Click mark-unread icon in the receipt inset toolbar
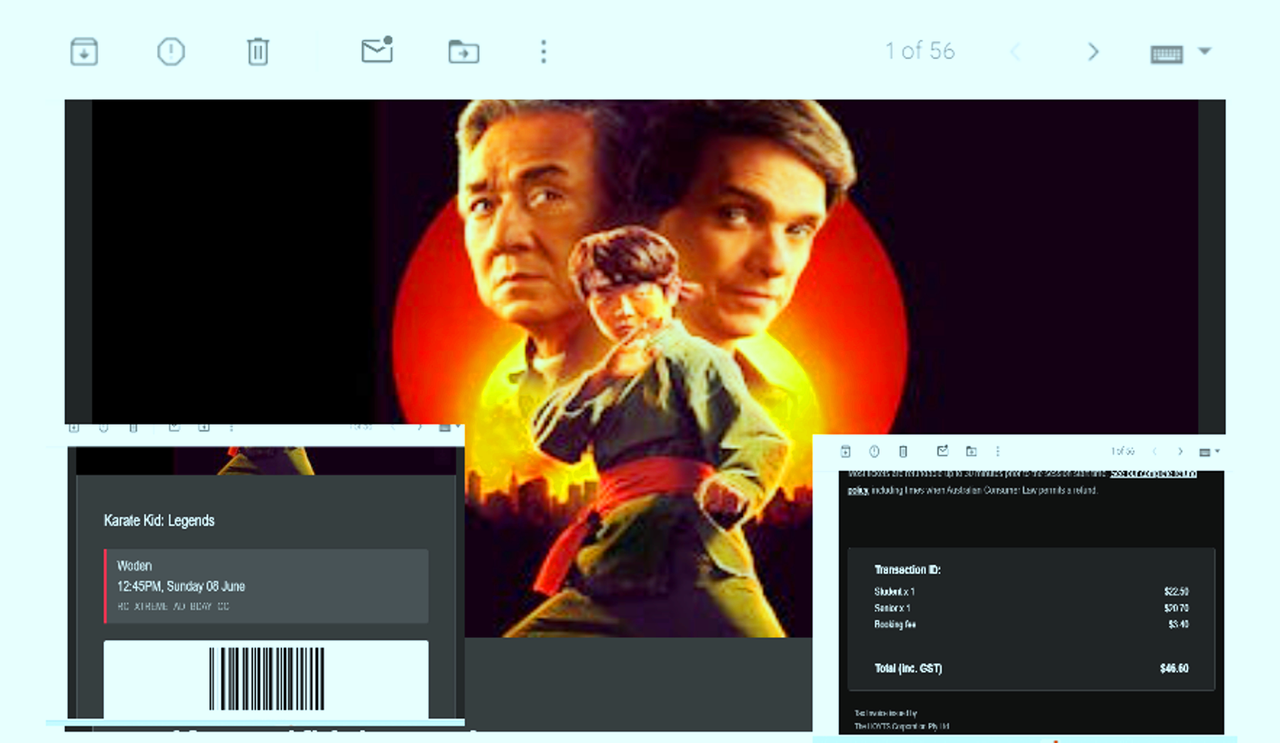This screenshot has height=743, width=1280. (942, 451)
